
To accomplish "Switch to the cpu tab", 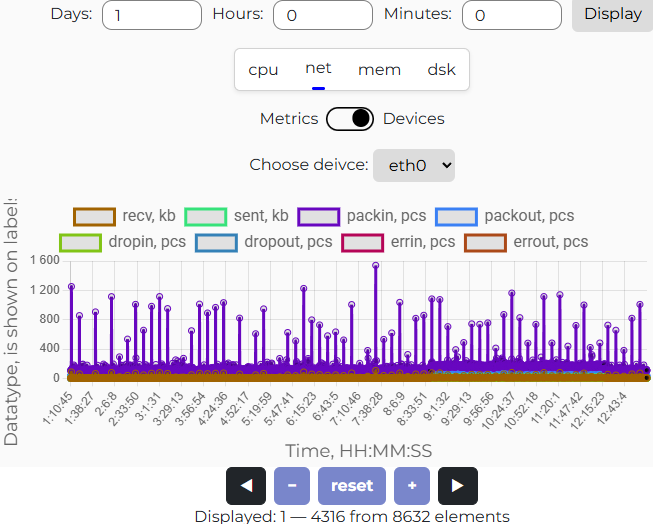I will coord(264,70).
